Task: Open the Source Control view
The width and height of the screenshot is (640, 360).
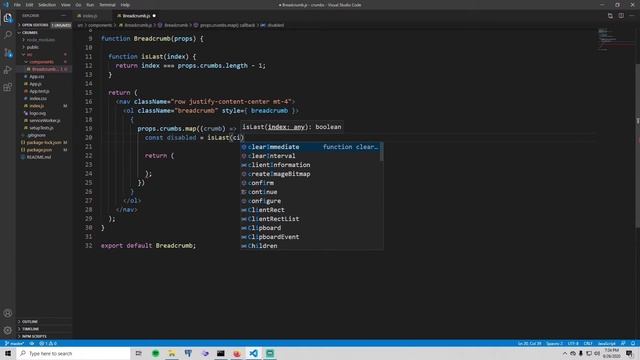Action: pos(8,53)
